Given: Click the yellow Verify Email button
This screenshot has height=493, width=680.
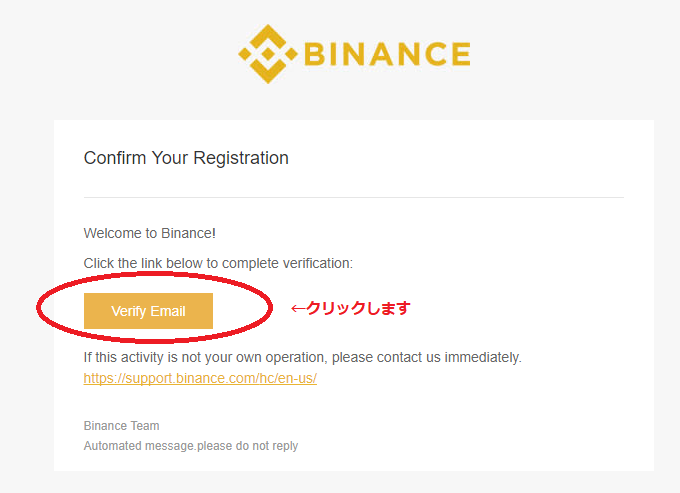Looking at the screenshot, I should (148, 311).
